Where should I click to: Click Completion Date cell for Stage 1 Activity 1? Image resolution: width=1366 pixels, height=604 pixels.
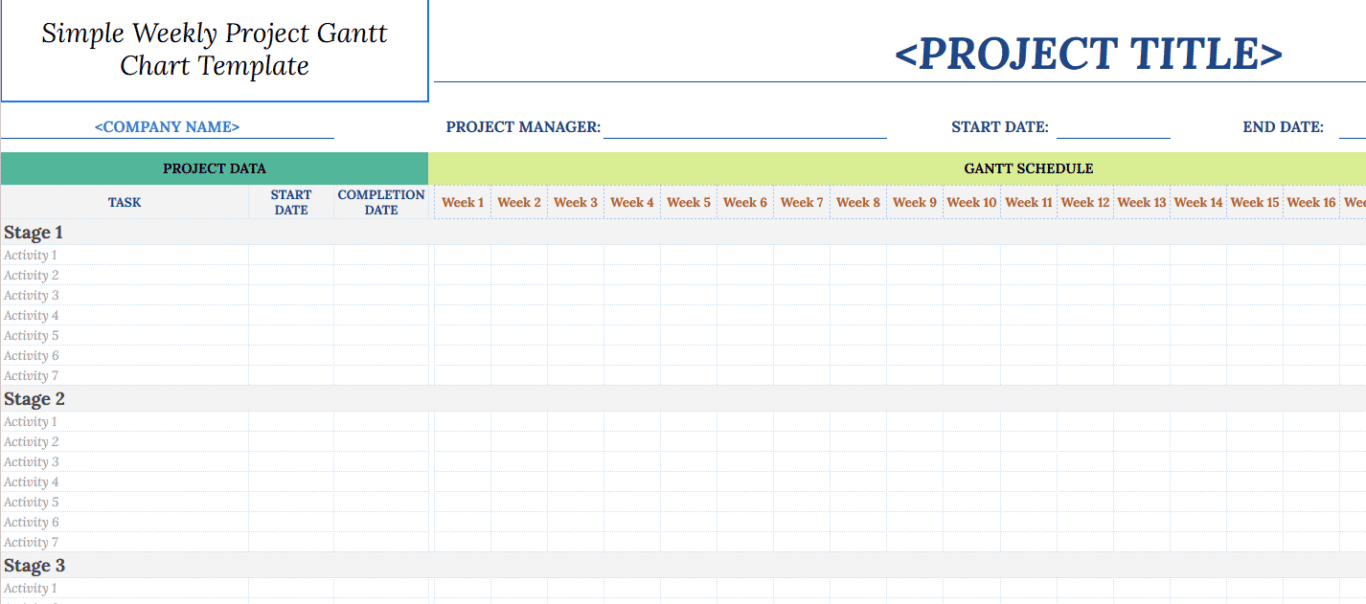click(x=381, y=255)
